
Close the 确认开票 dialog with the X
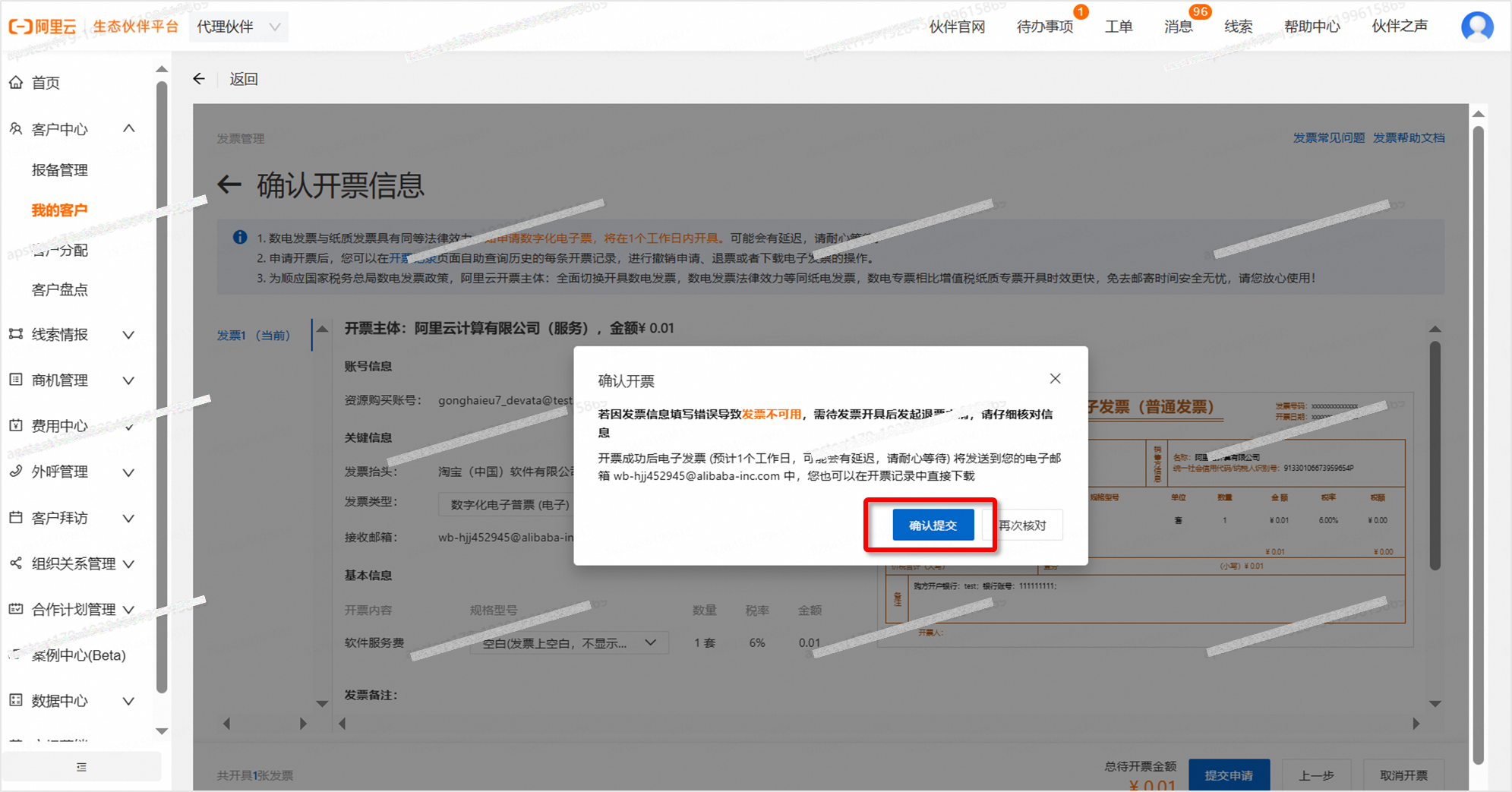[1055, 378]
